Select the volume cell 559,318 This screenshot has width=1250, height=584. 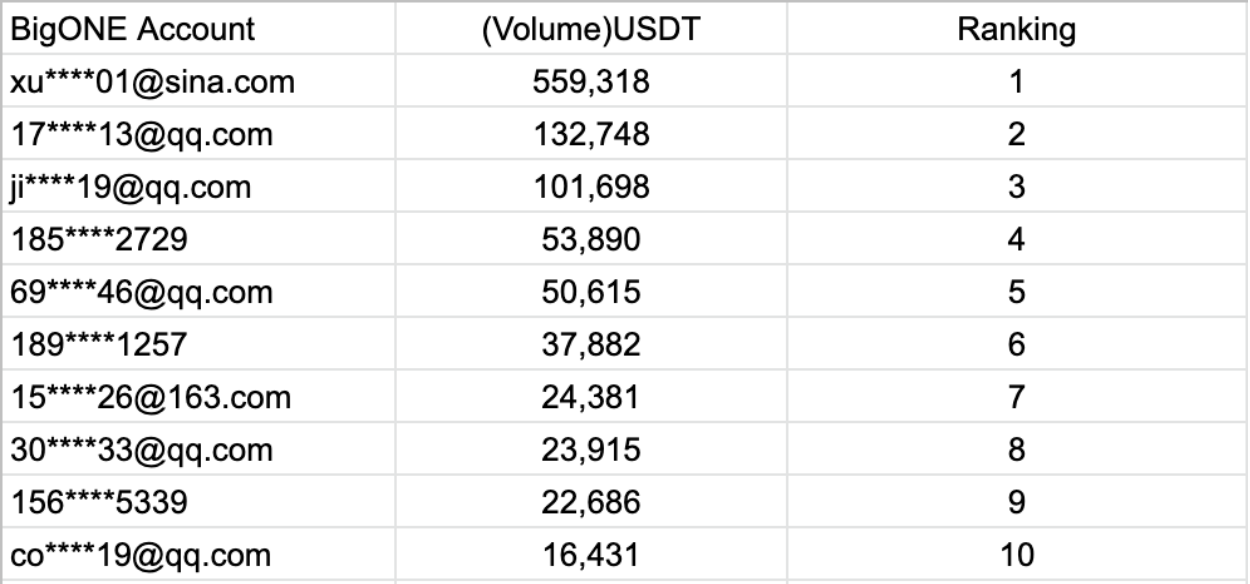pos(591,81)
